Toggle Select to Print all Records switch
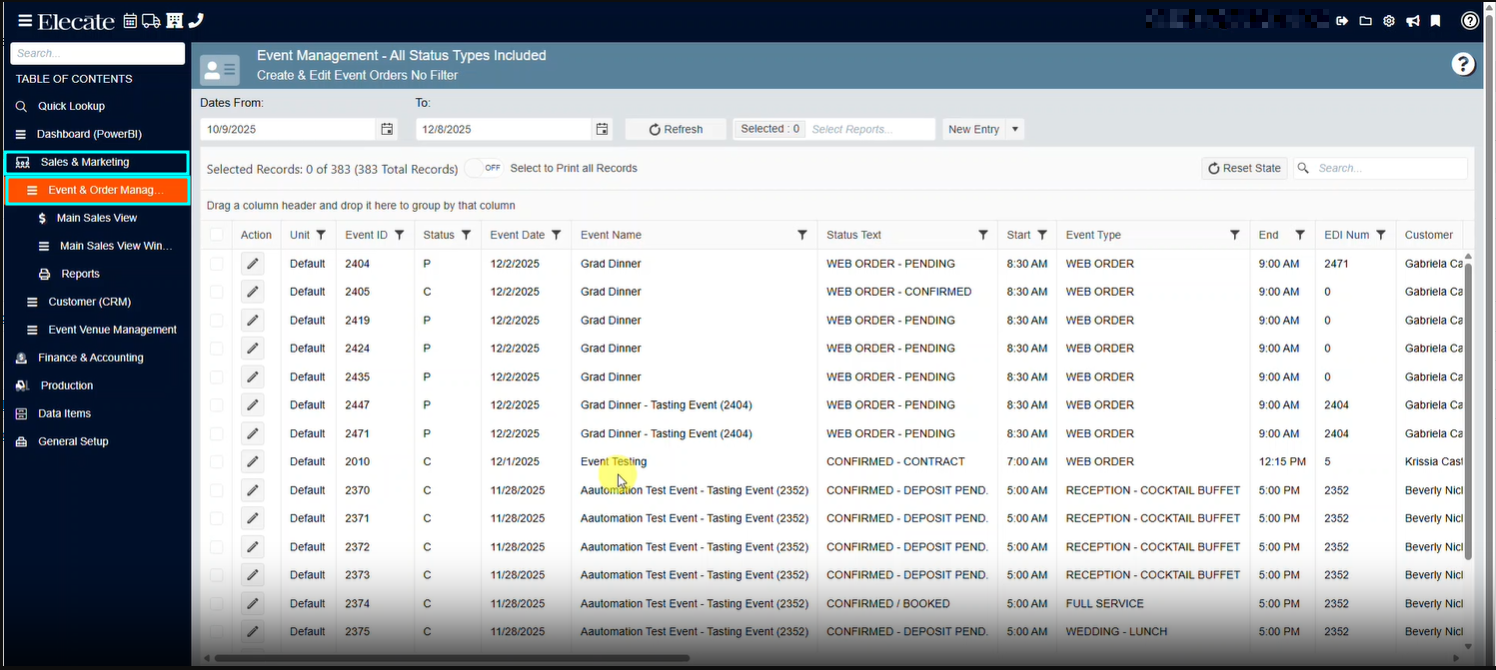The image size is (1496, 670). point(484,168)
